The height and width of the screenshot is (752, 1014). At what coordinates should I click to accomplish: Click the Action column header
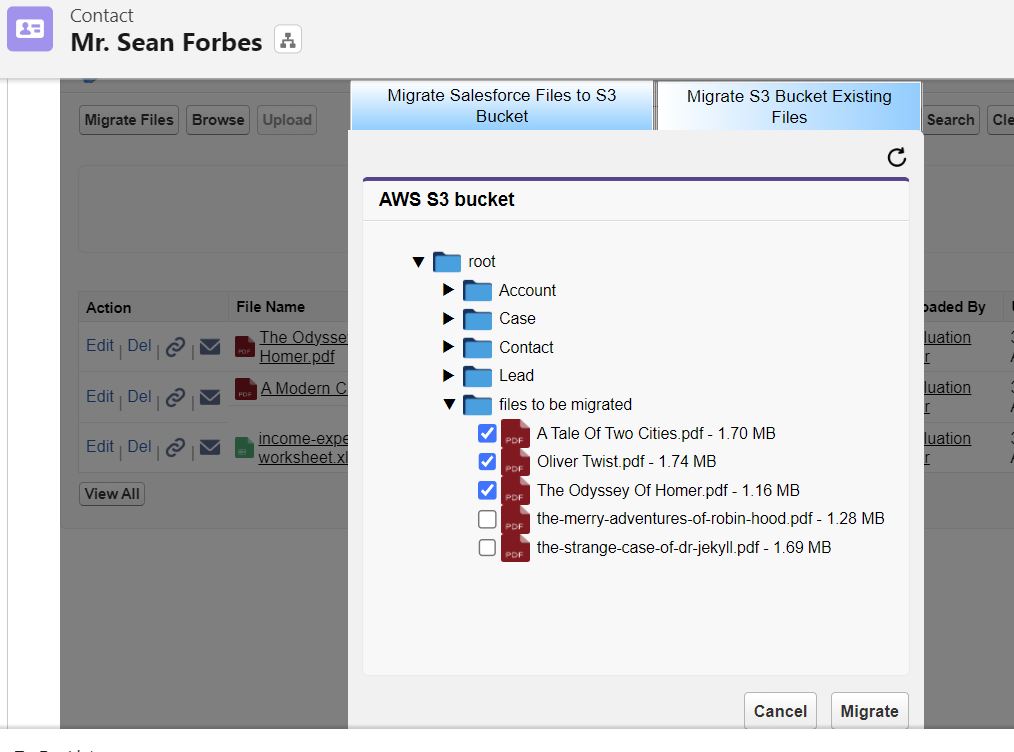(x=109, y=308)
